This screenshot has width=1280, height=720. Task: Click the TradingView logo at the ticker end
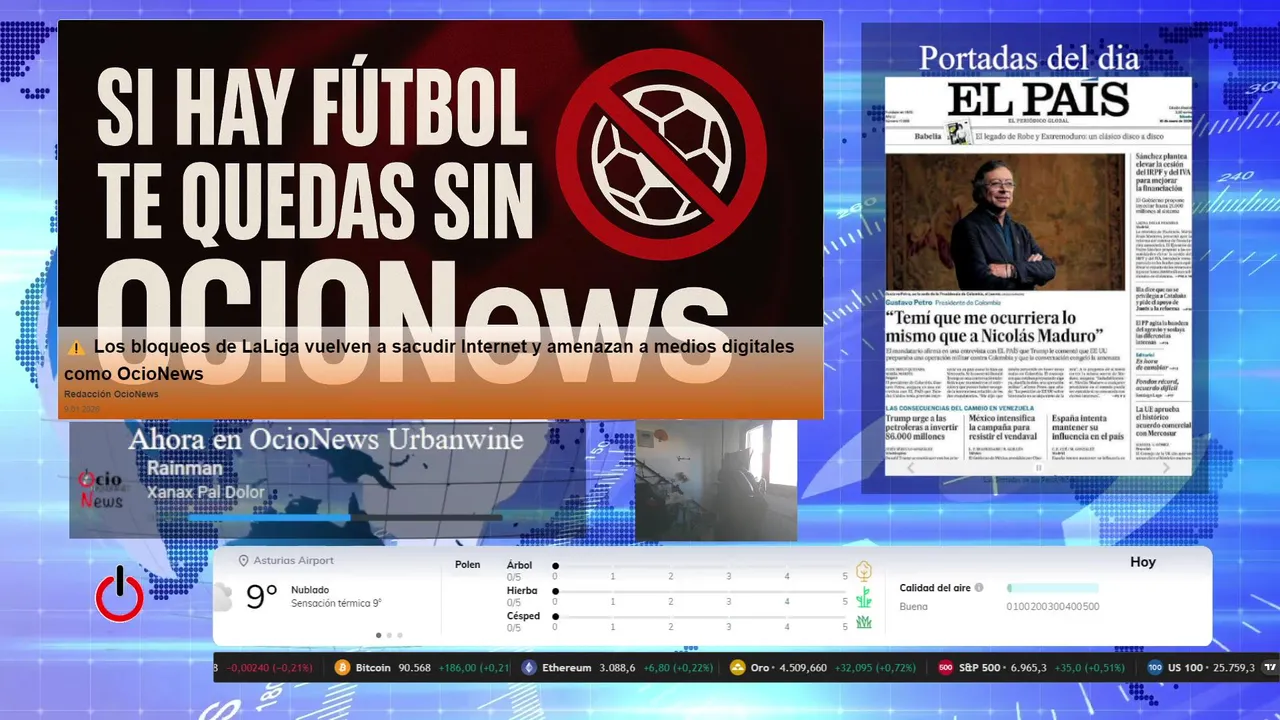point(1270,668)
